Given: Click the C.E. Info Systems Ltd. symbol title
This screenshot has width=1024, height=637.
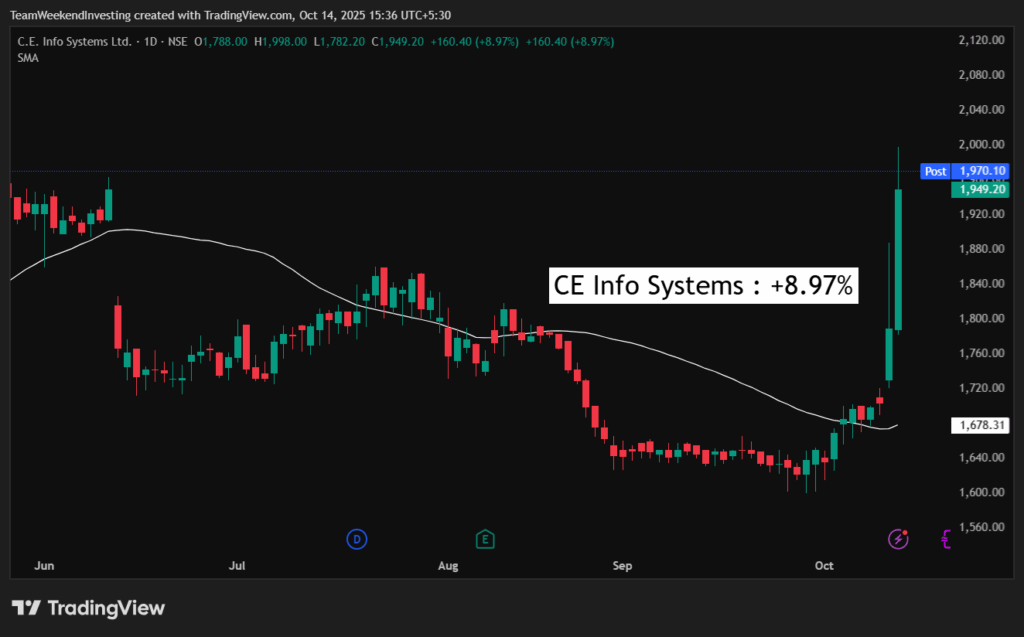Looking at the screenshot, I should [76, 41].
